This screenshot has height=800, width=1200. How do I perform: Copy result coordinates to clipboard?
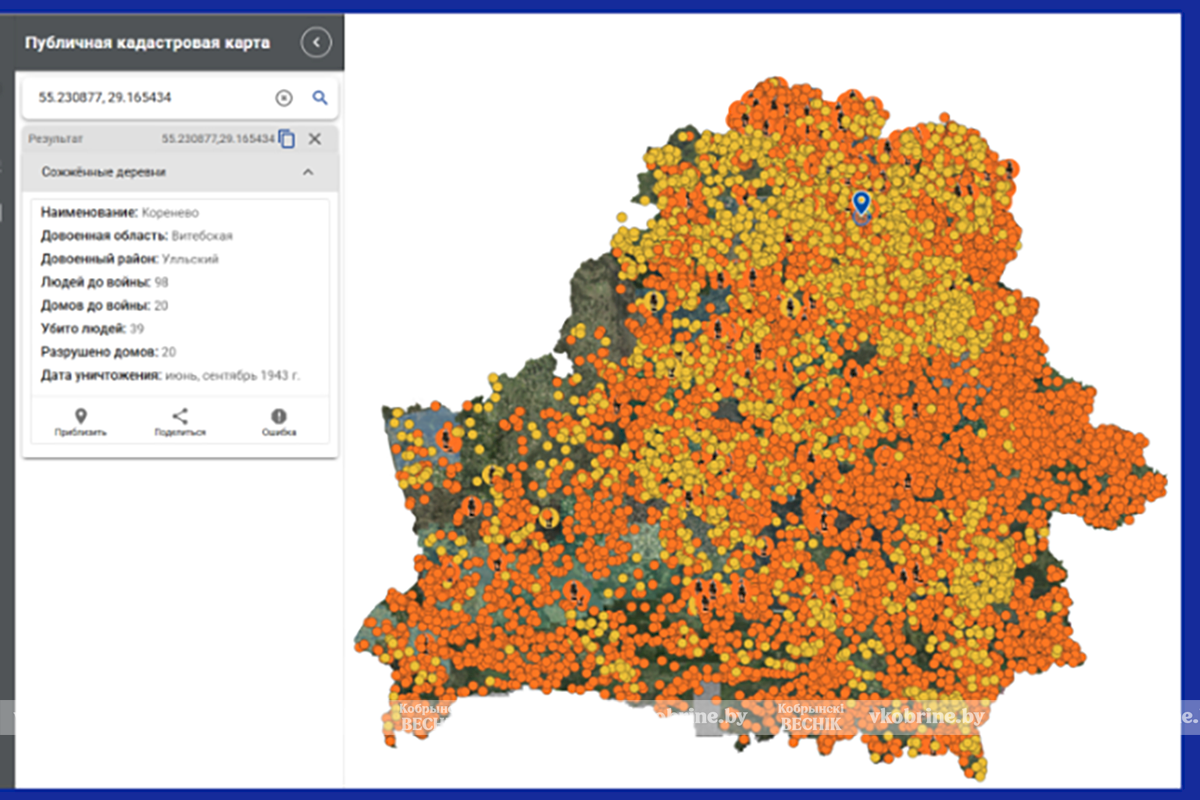tap(287, 139)
